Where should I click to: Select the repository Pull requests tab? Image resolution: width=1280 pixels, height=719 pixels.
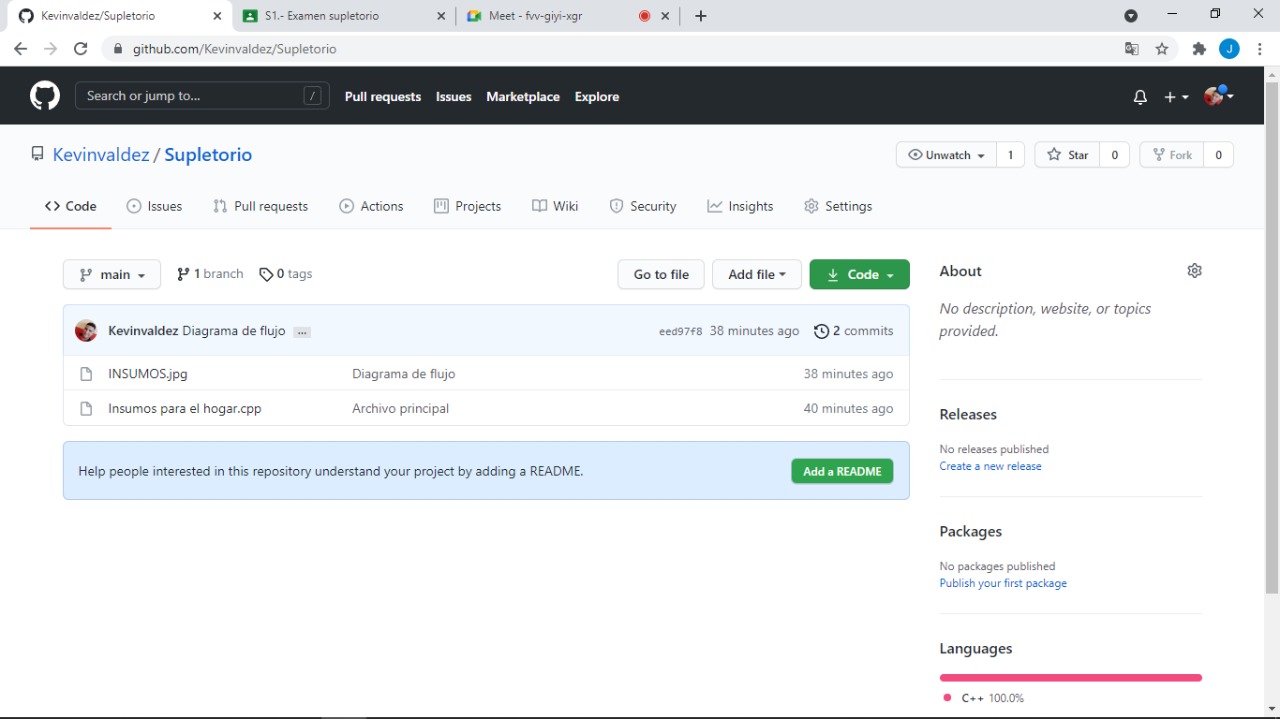[260, 206]
